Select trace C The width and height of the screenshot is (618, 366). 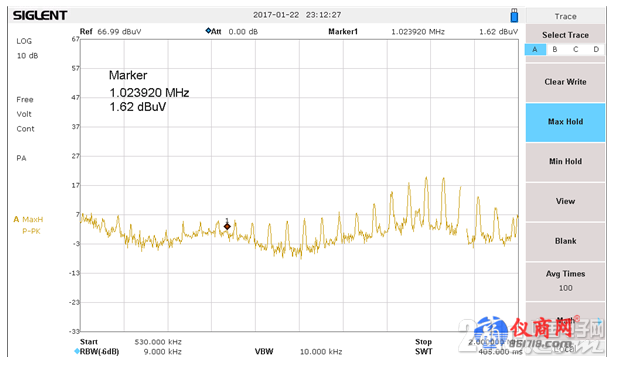click(575, 49)
